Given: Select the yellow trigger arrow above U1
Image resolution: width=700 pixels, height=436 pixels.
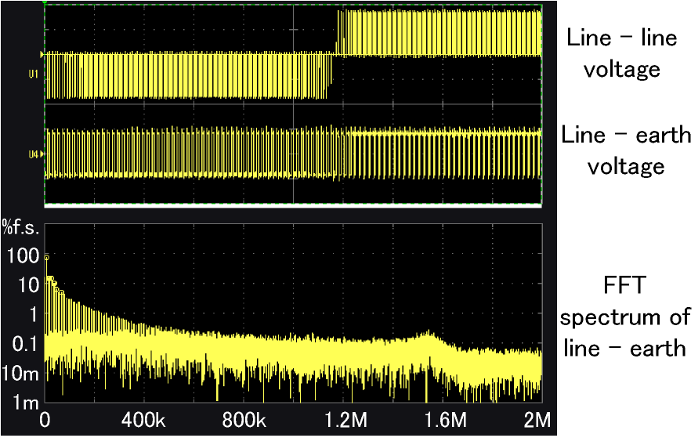Looking at the screenshot, I should tap(41, 53).
